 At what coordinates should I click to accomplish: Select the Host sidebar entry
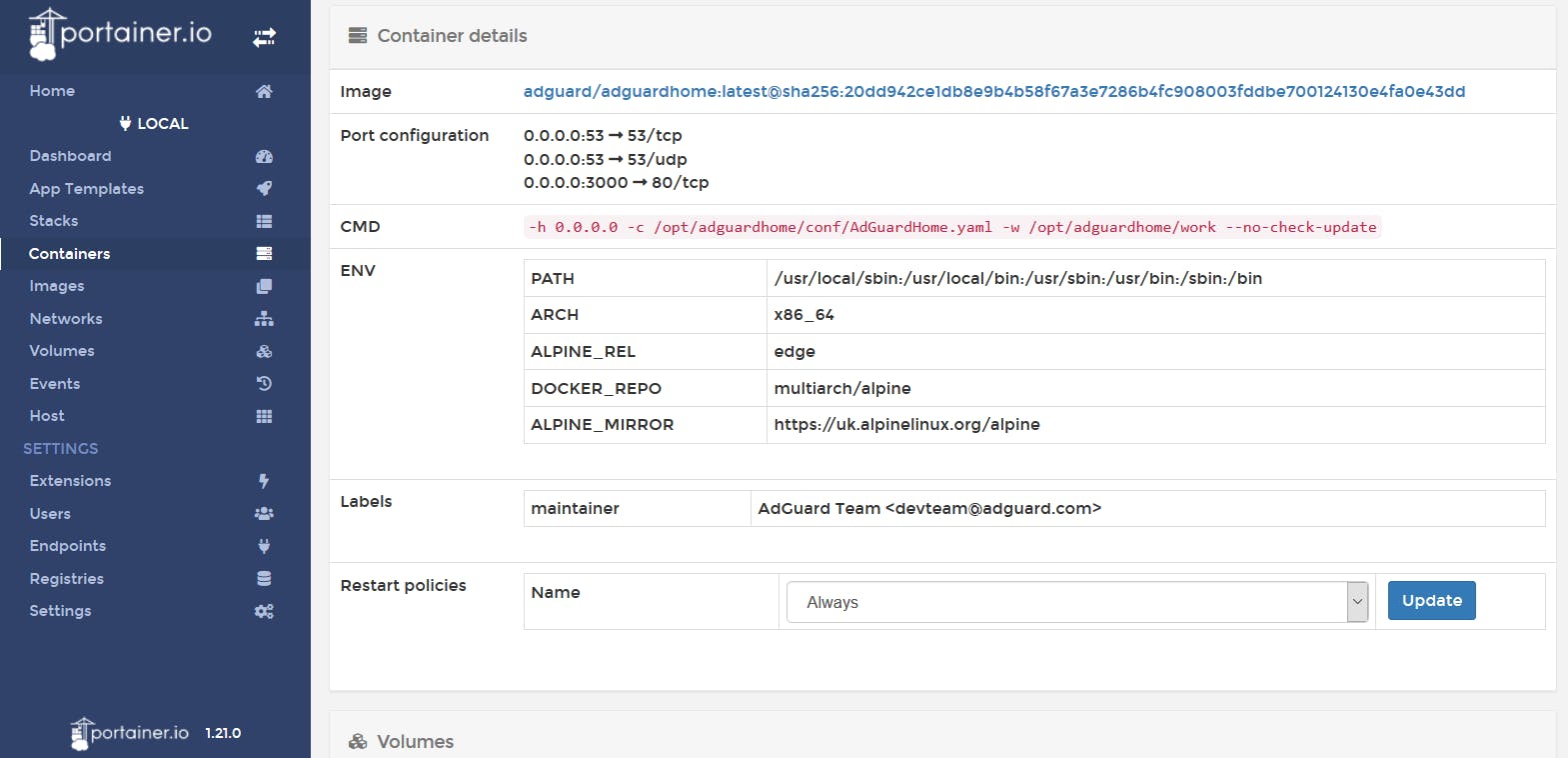(47, 416)
